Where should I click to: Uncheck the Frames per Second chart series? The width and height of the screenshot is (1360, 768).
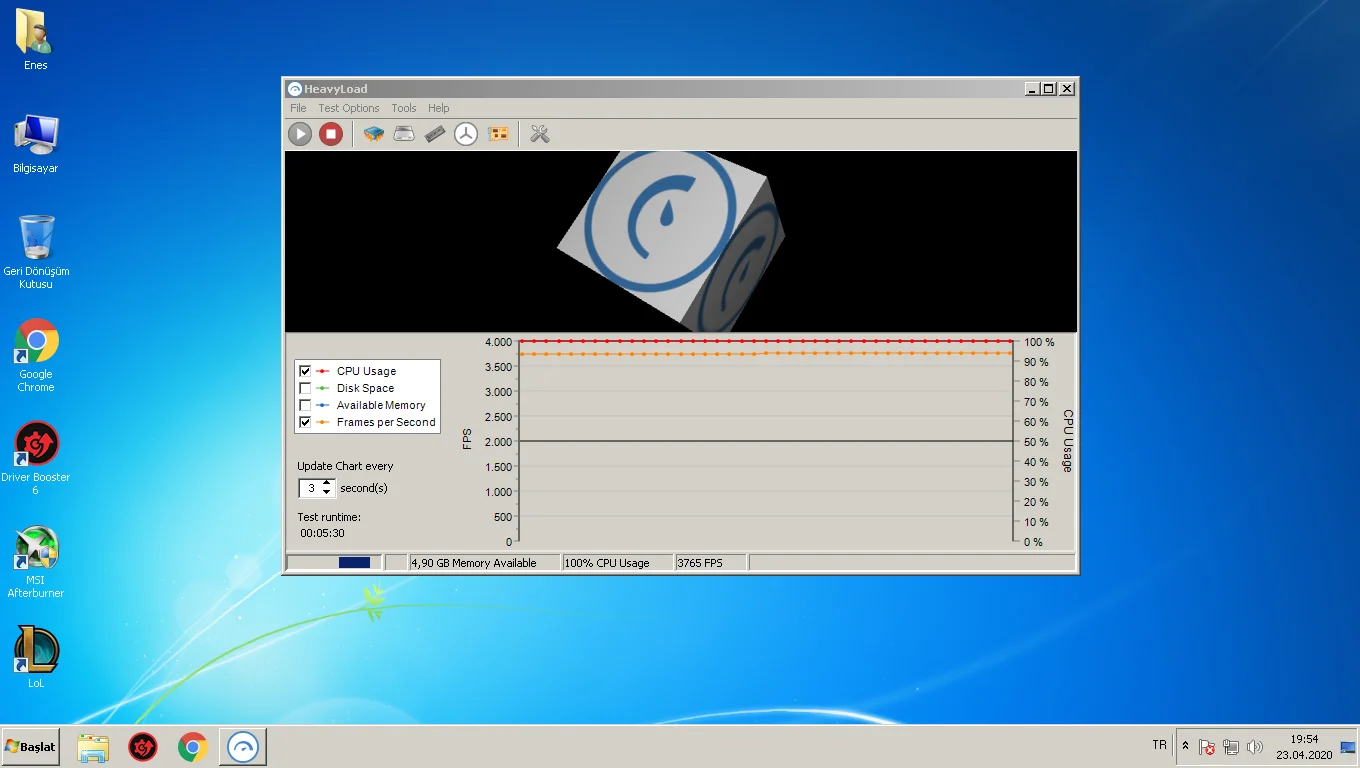pos(305,422)
